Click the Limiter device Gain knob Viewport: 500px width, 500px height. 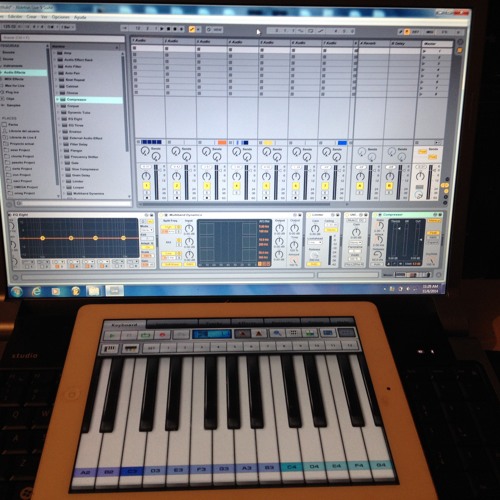coord(315,229)
